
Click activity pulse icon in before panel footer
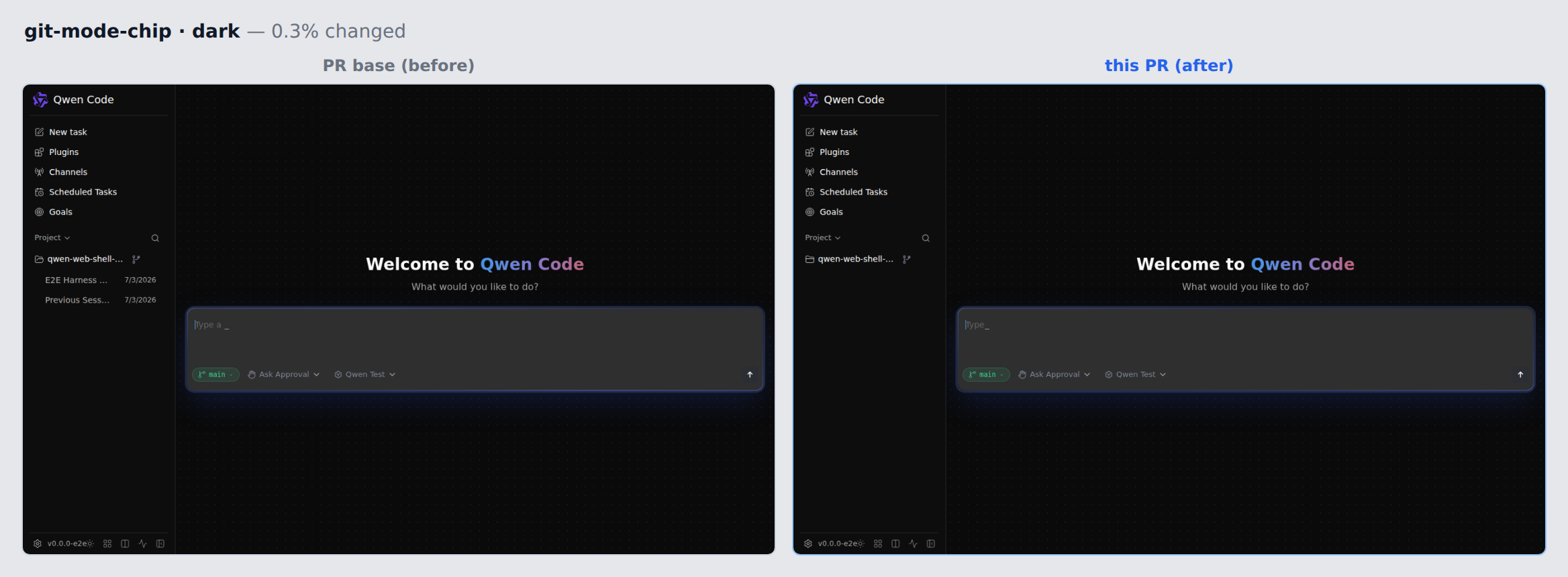(x=142, y=543)
